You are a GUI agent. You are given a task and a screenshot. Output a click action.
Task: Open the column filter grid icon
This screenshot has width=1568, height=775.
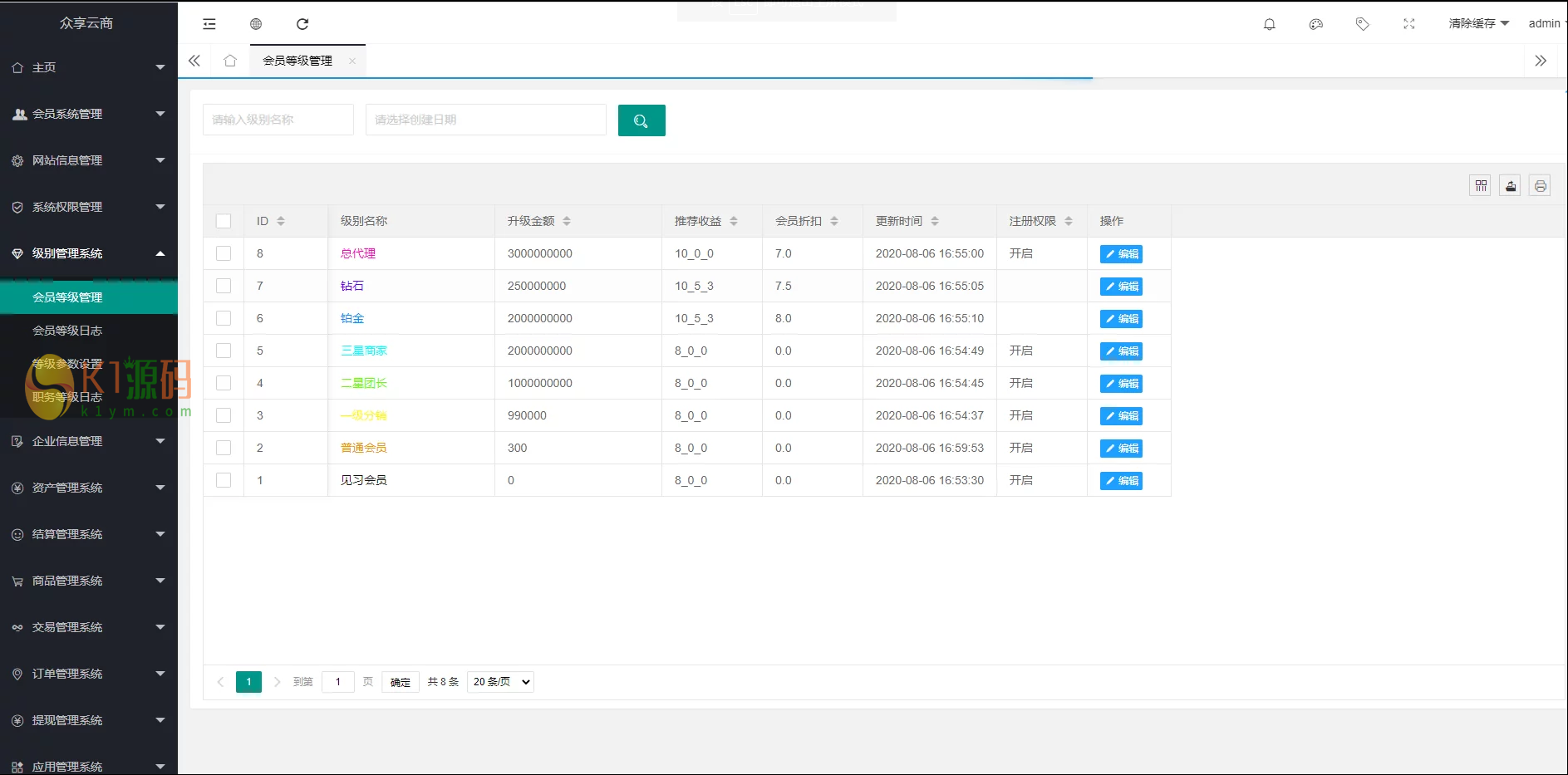point(1480,186)
